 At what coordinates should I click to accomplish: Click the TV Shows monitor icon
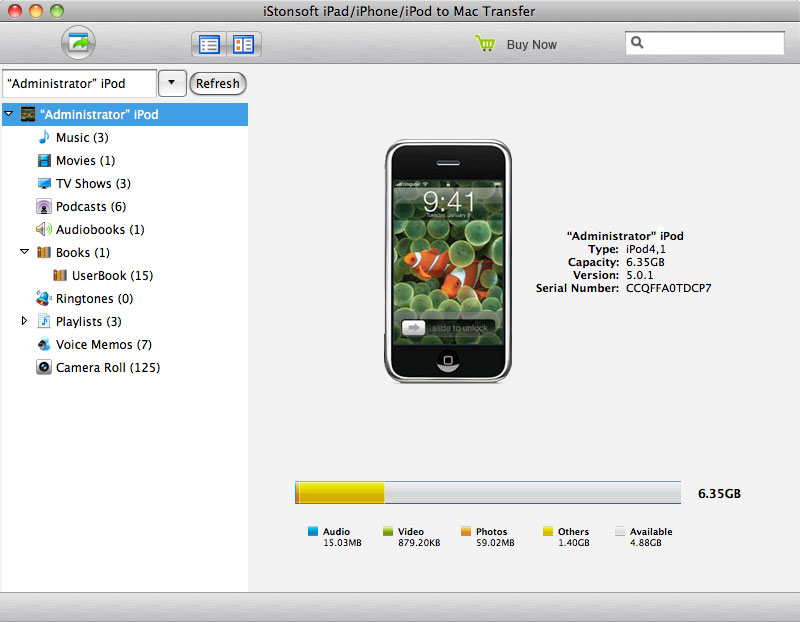pos(44,183)
